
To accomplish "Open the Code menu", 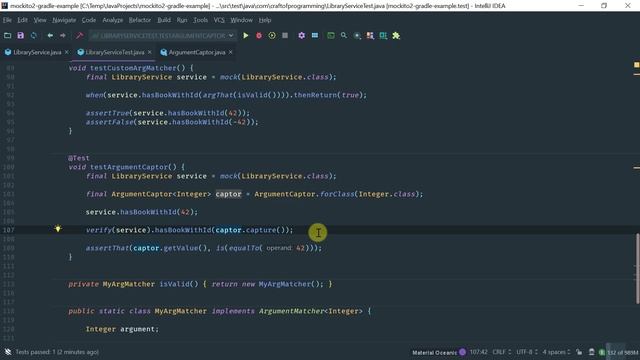I will (89, 20).
